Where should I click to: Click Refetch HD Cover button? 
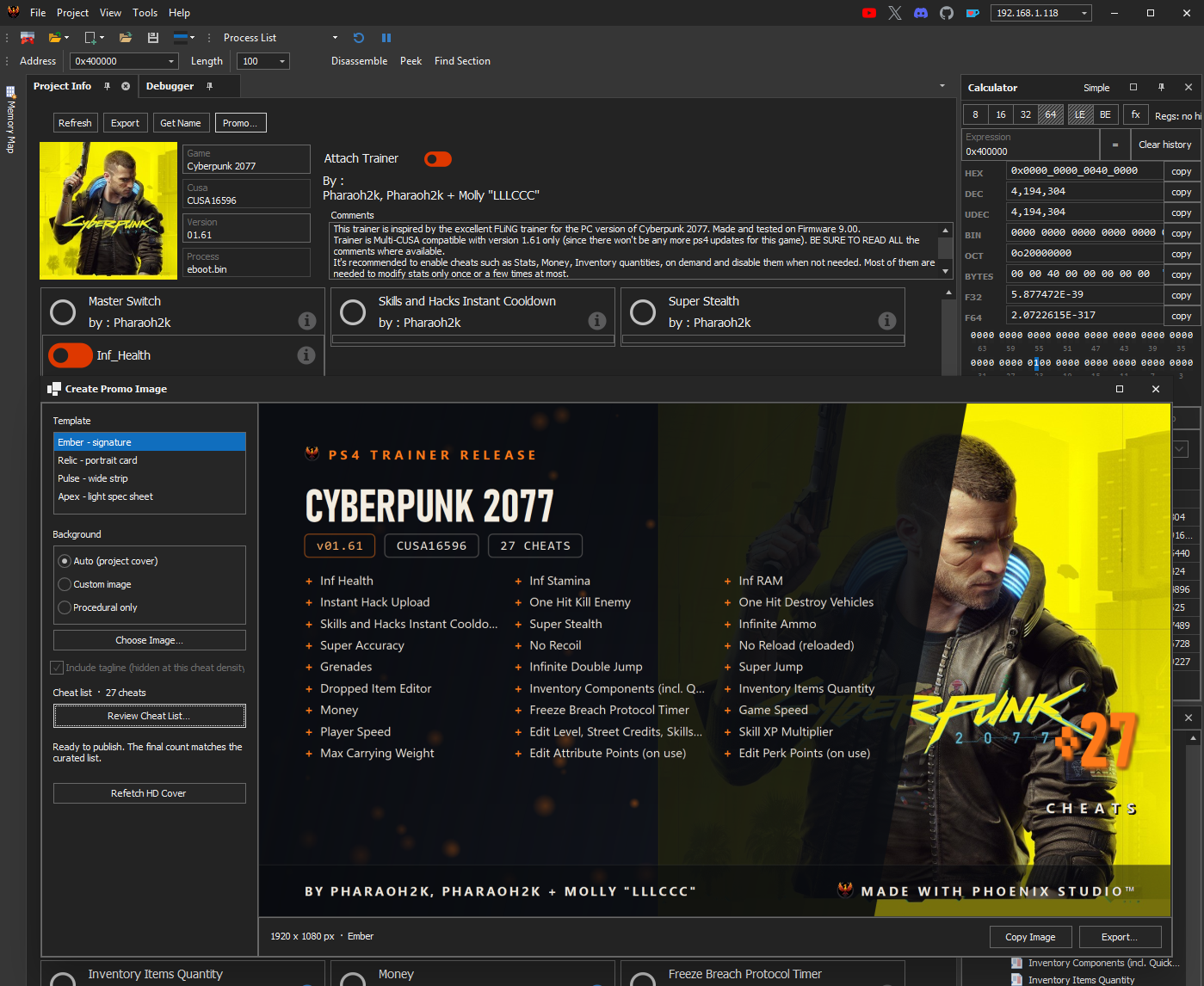pyautogui.click(x=149, y=793)
